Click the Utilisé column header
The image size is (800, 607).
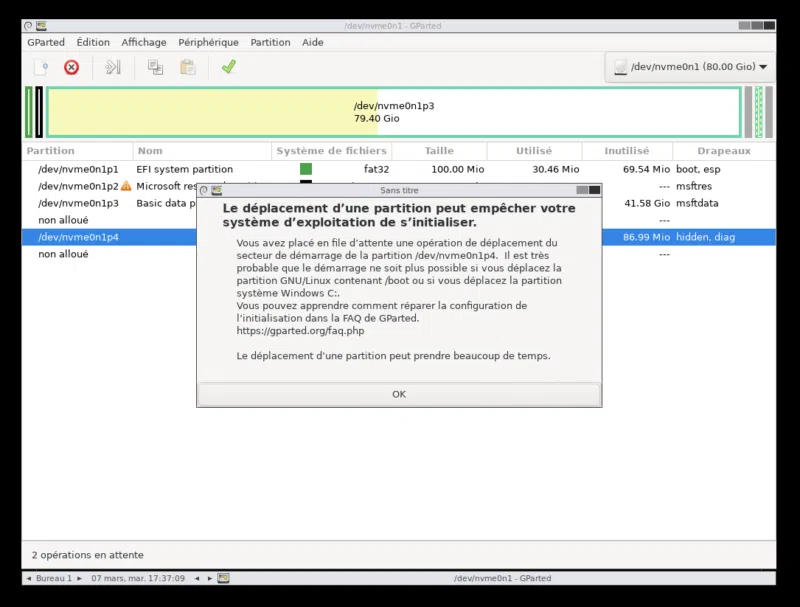[534, 150]
